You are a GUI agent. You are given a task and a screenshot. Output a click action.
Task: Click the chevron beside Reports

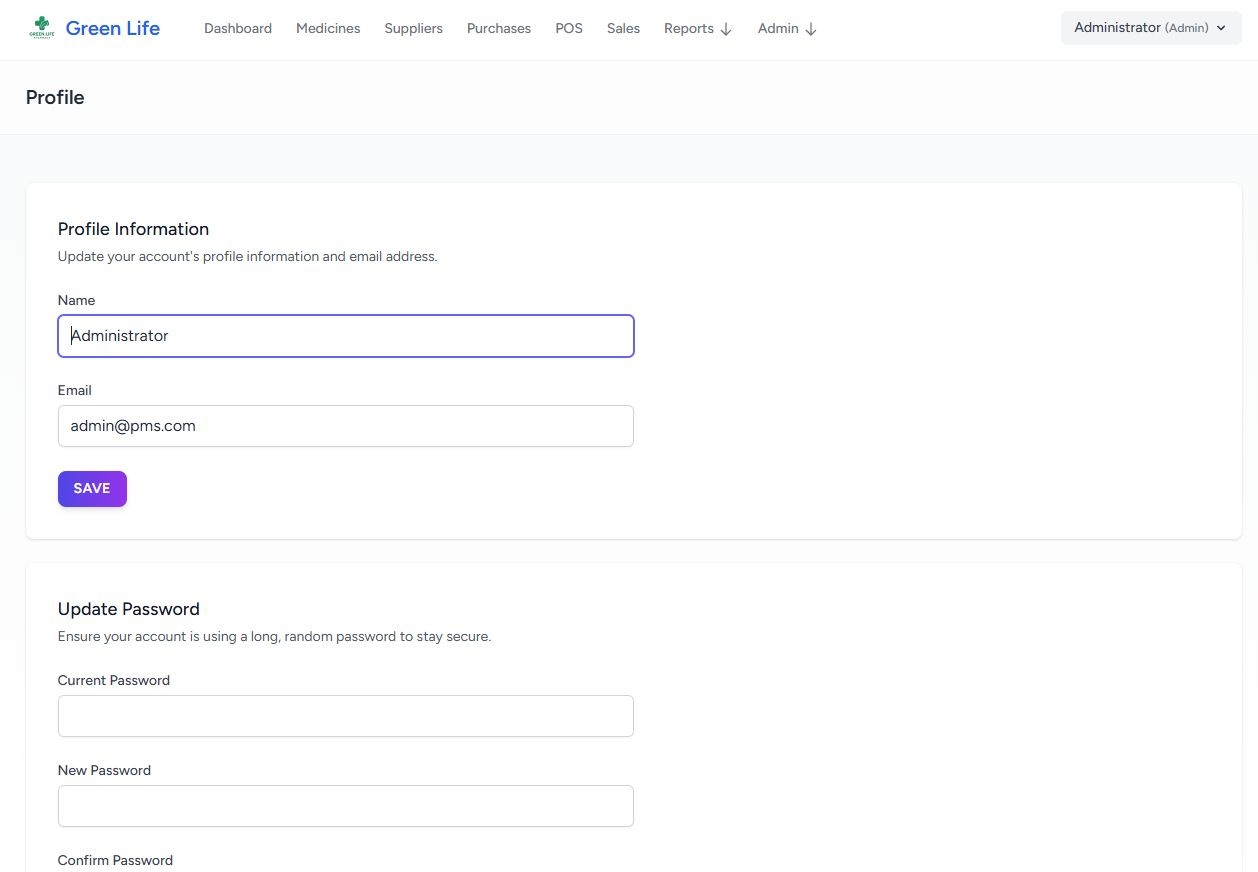point(728,29)
